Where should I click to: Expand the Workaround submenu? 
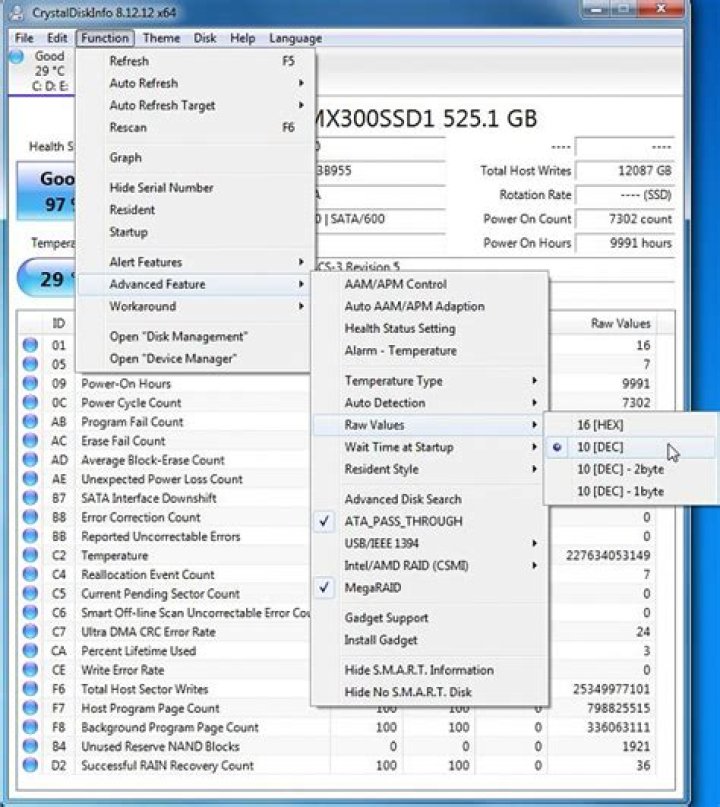195,306
